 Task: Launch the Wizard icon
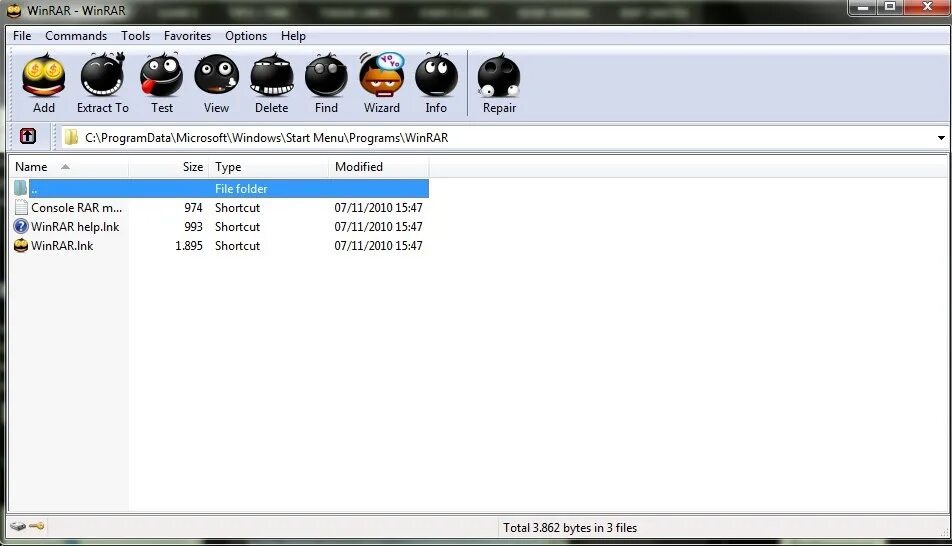point(381,75)
